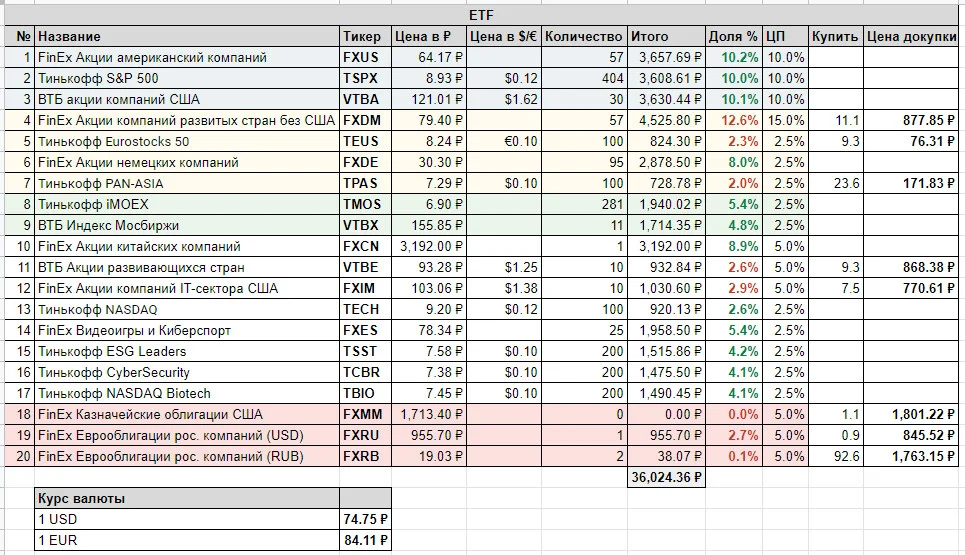
Task: Click the FXIM ticker cell
Action: click(x=366, y=288)
